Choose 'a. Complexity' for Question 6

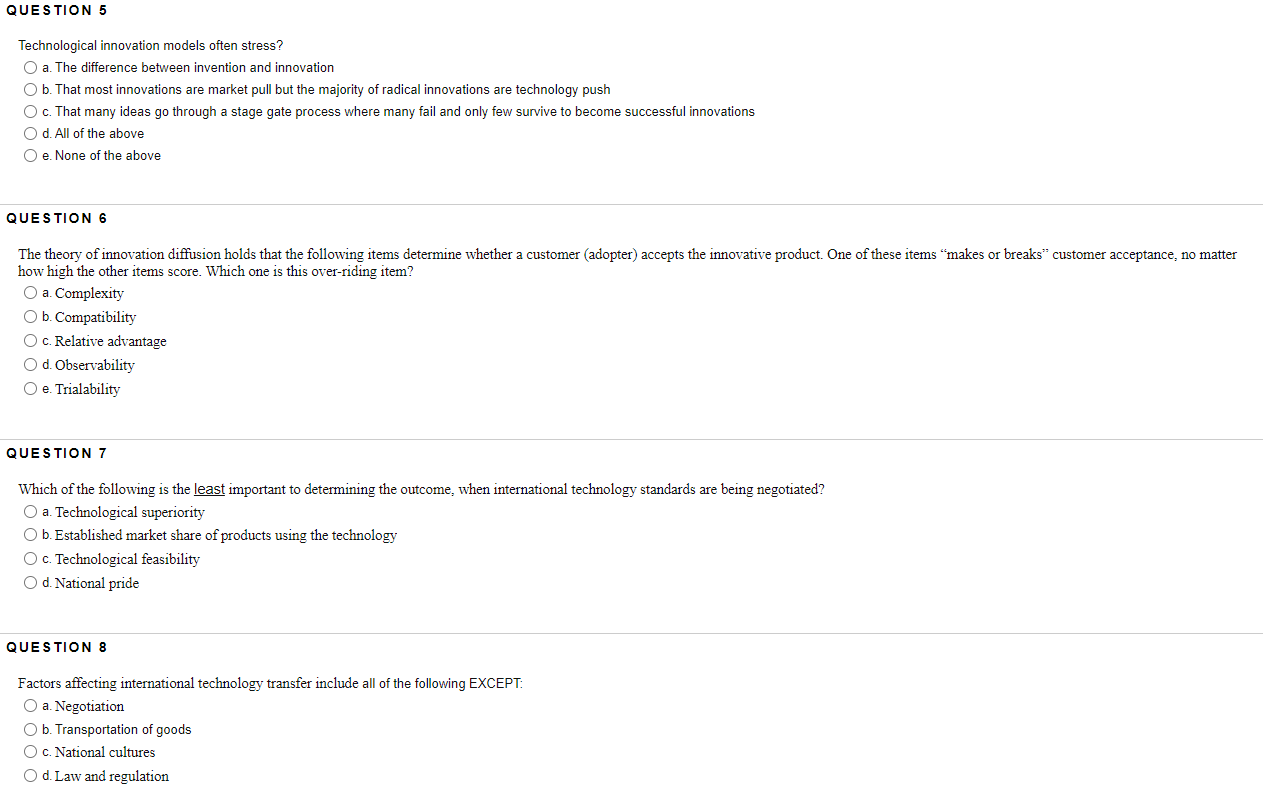pos(30,292)
